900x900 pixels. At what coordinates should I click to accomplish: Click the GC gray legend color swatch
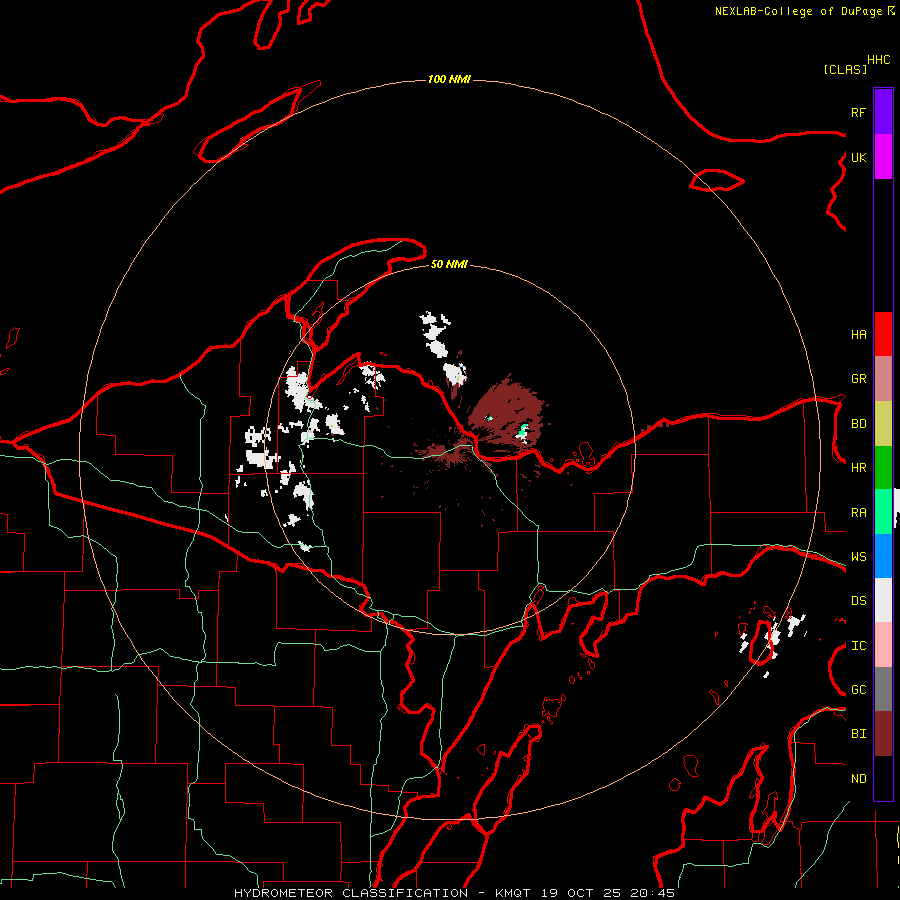[x=883, y=689]
